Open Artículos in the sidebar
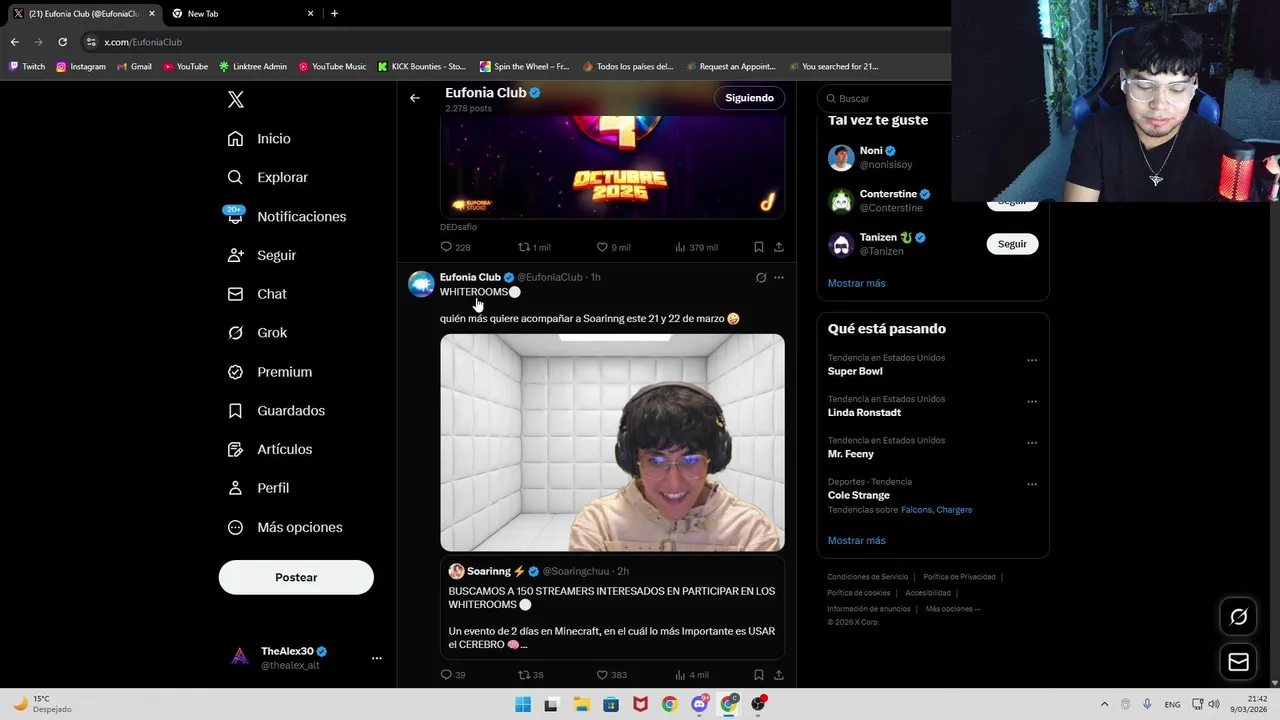This screenshot has width=1280, height=720. (x=269, y=449)
